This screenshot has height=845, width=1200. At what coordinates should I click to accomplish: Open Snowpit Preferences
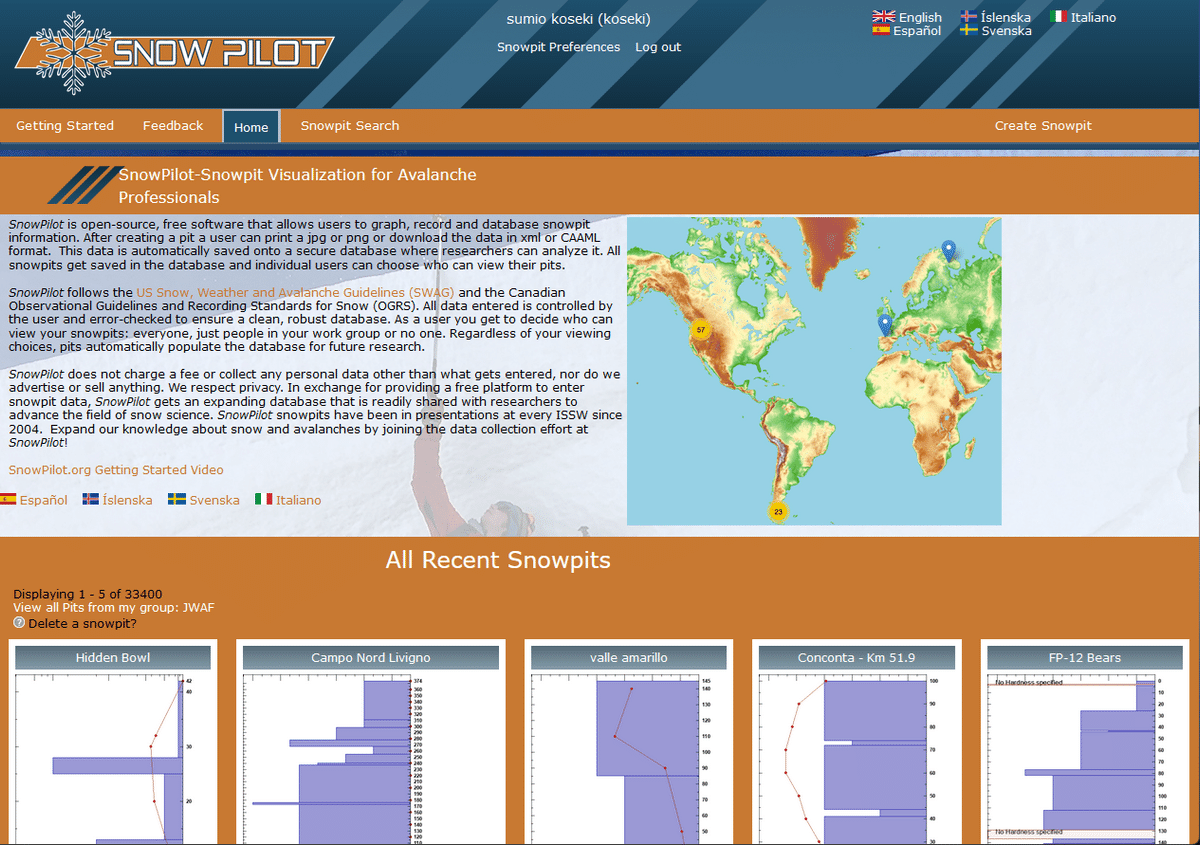pos(558,47)
